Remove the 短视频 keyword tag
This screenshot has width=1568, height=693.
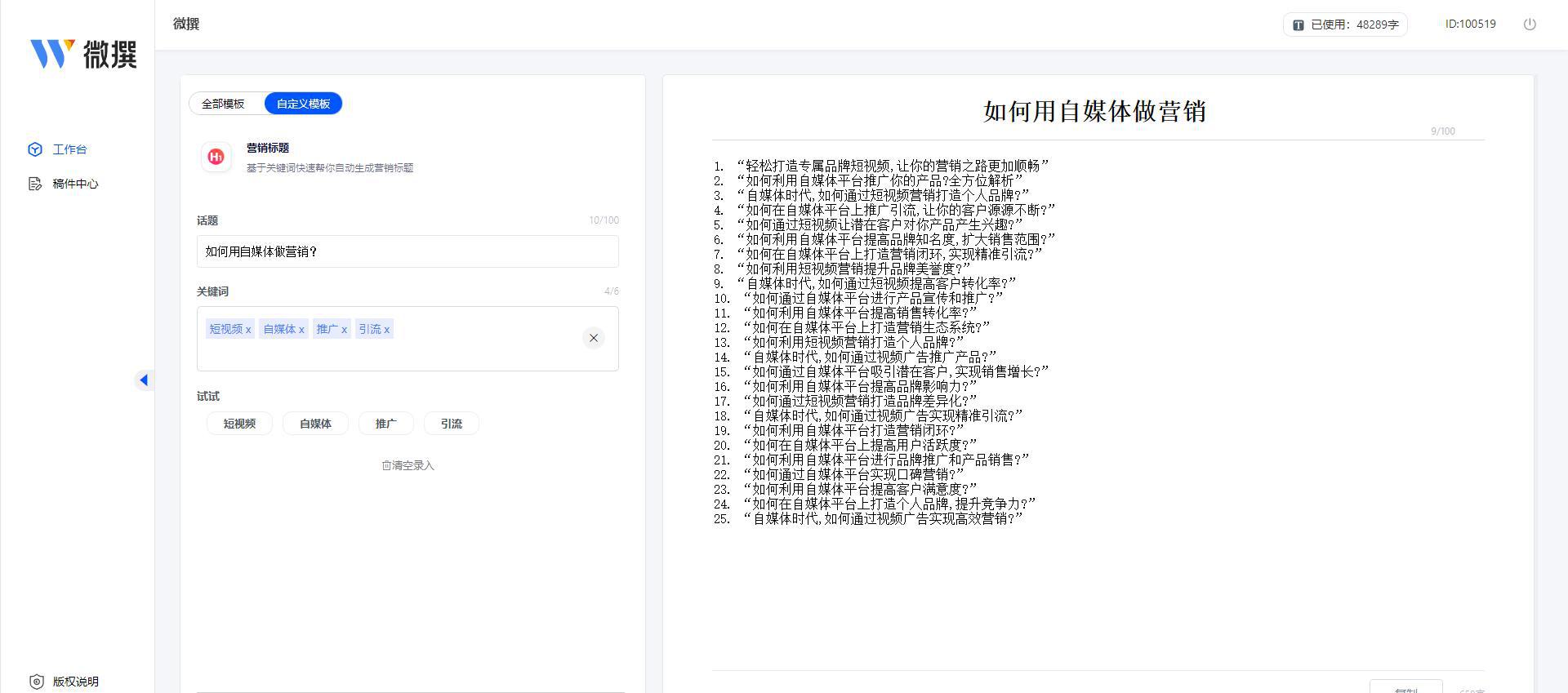pyautogui.click(x=248, y=330)
